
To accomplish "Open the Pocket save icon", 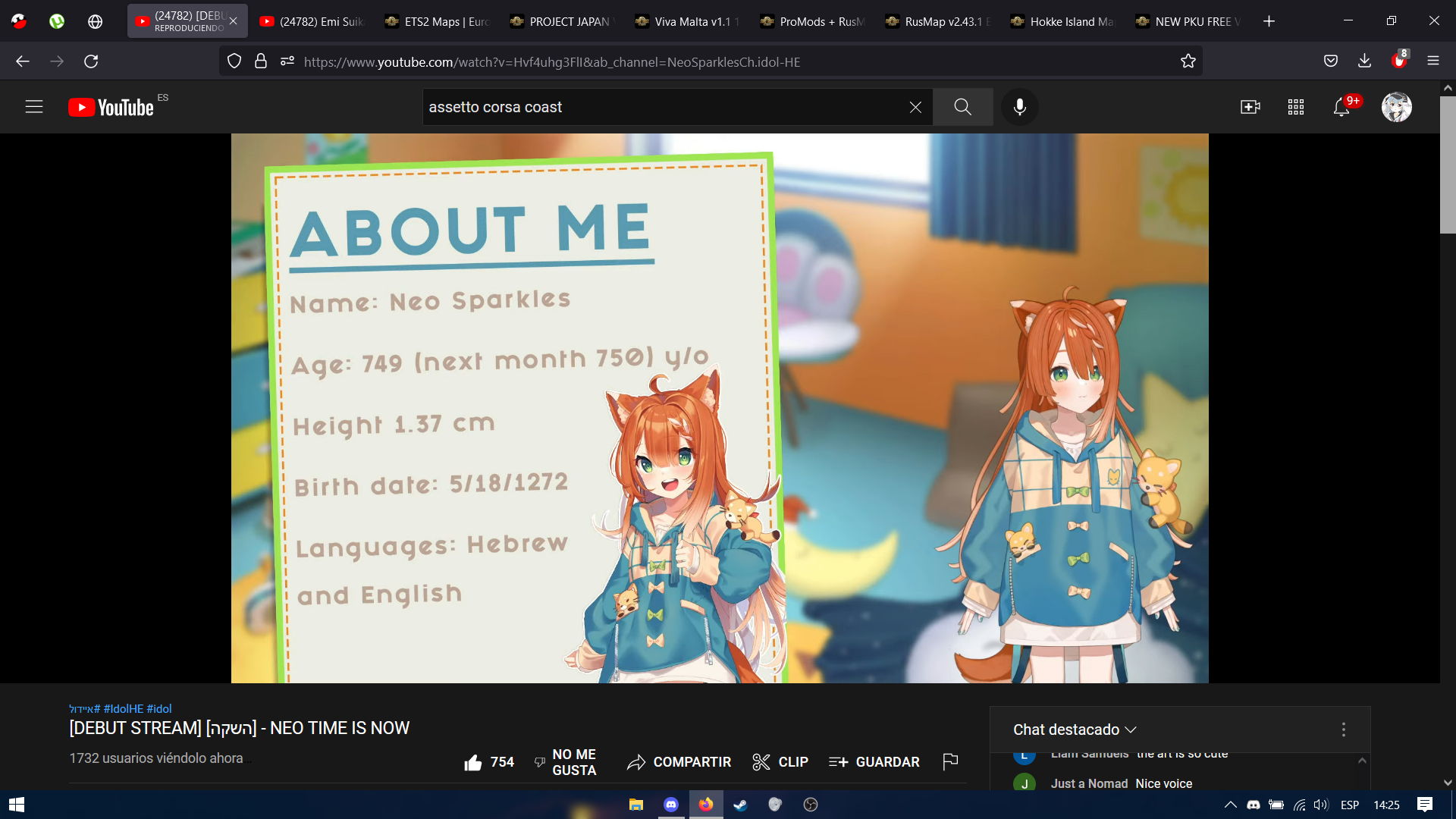I will pos(1330,61).
